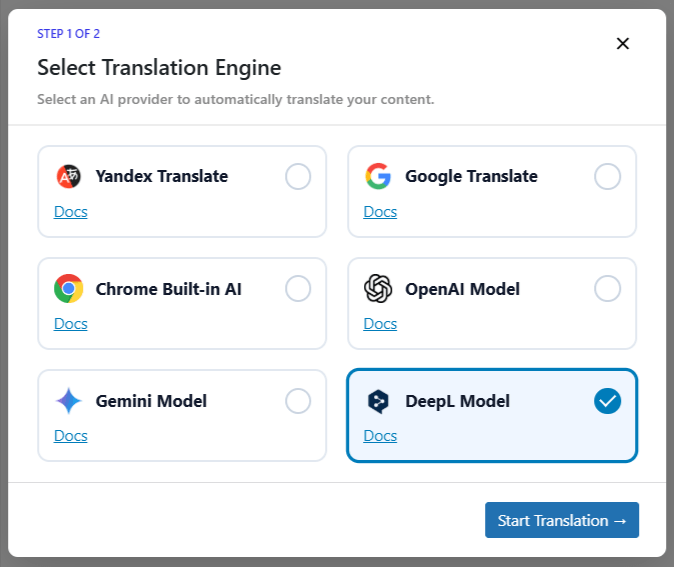Click the checked DeepL Model checkmark

(x=607, y=401)
